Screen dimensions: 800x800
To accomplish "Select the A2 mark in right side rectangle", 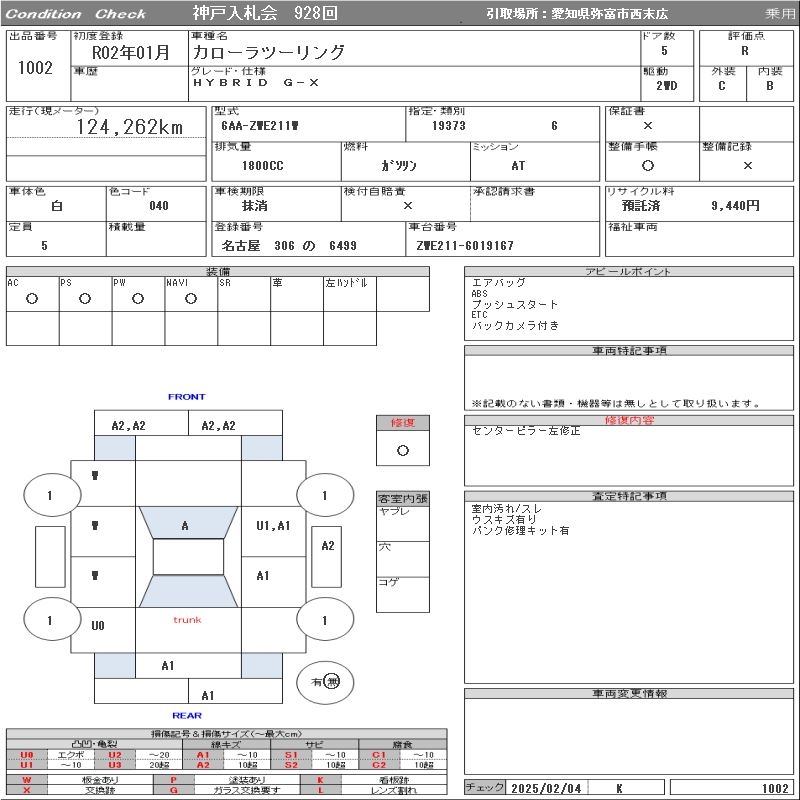I will point(328,546).
